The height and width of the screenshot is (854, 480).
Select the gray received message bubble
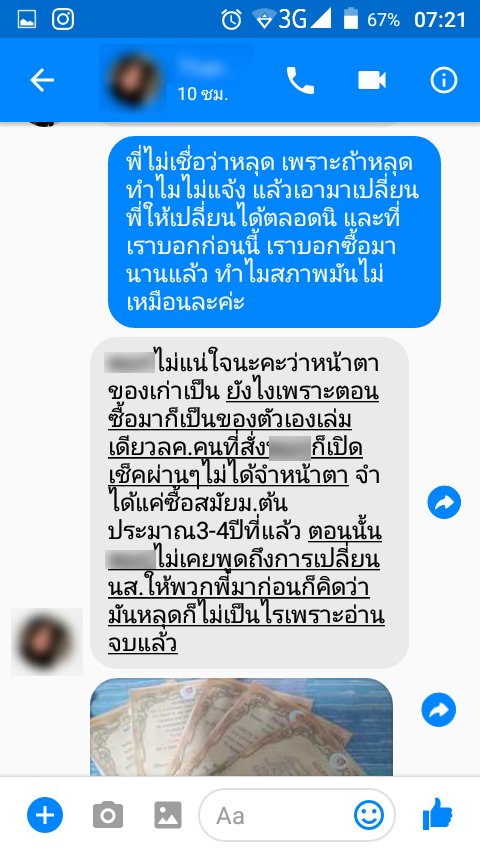(249, 503)
